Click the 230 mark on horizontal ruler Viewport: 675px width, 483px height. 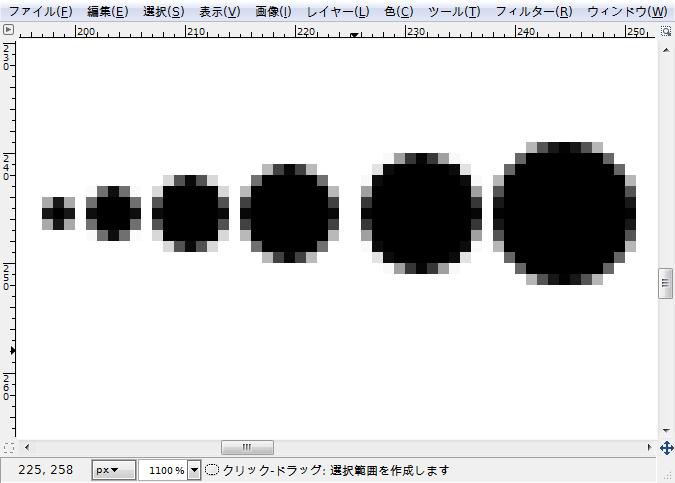(x=415, y=31)
